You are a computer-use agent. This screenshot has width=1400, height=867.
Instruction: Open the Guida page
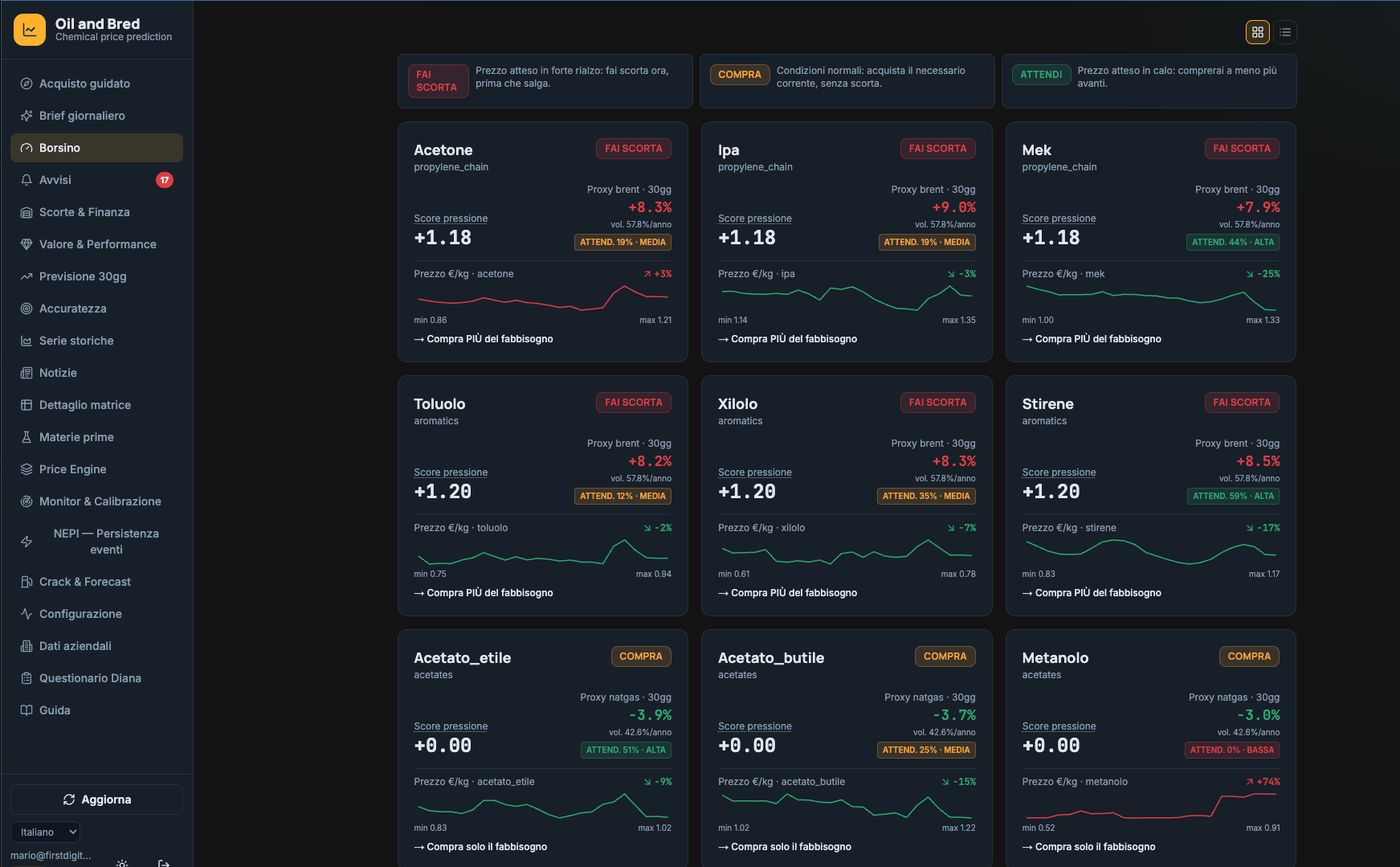96,710
